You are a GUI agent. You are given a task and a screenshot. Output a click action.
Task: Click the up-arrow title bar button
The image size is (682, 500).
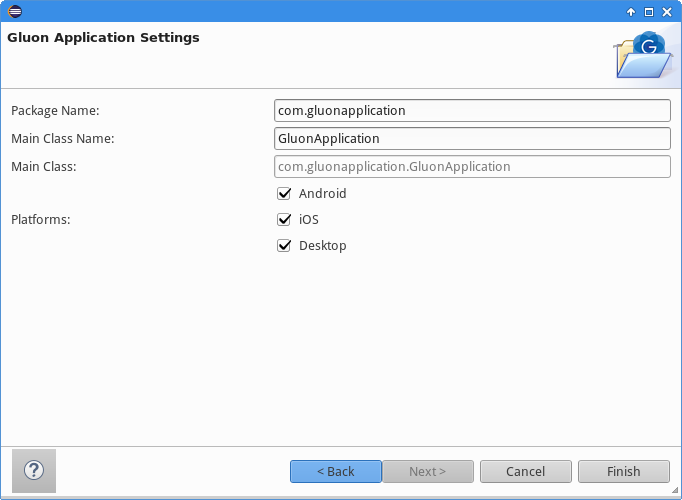[631, 12]
